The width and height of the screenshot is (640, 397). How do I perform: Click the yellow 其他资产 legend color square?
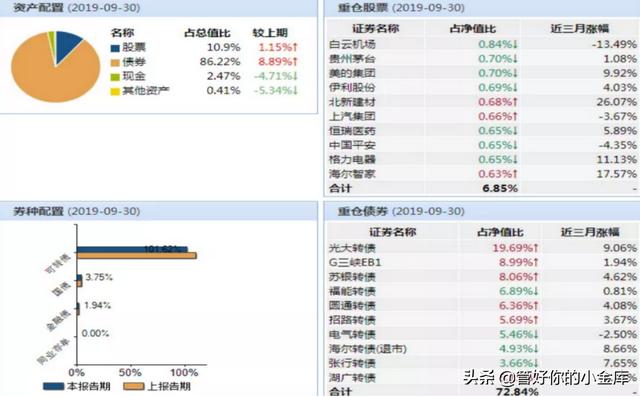[115, 91]
